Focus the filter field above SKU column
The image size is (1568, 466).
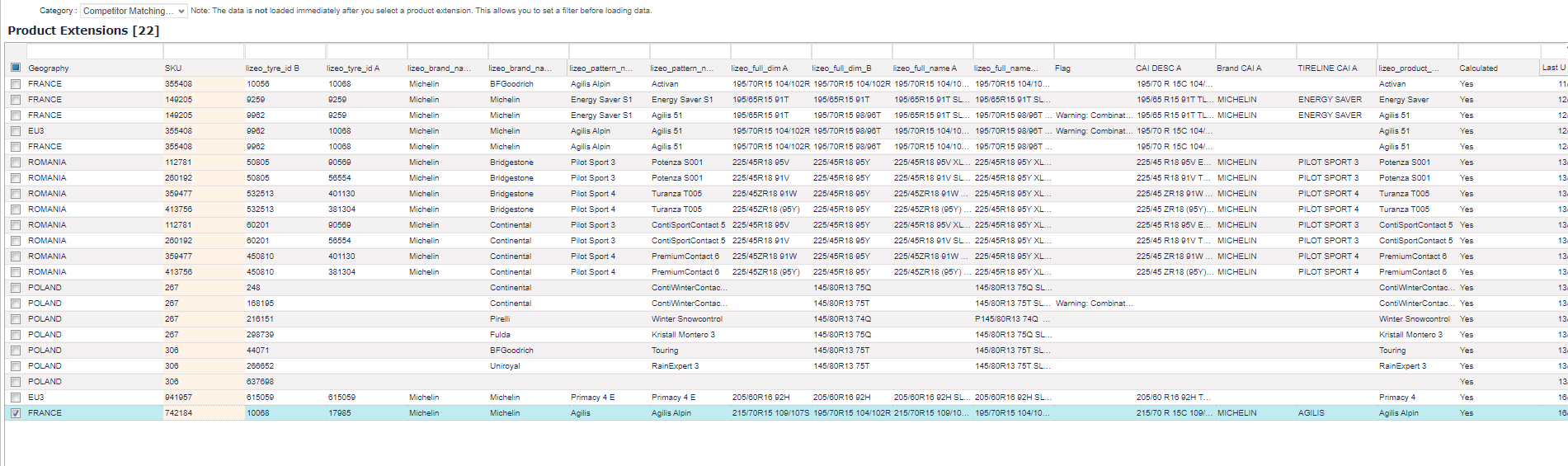coord(203,52)
